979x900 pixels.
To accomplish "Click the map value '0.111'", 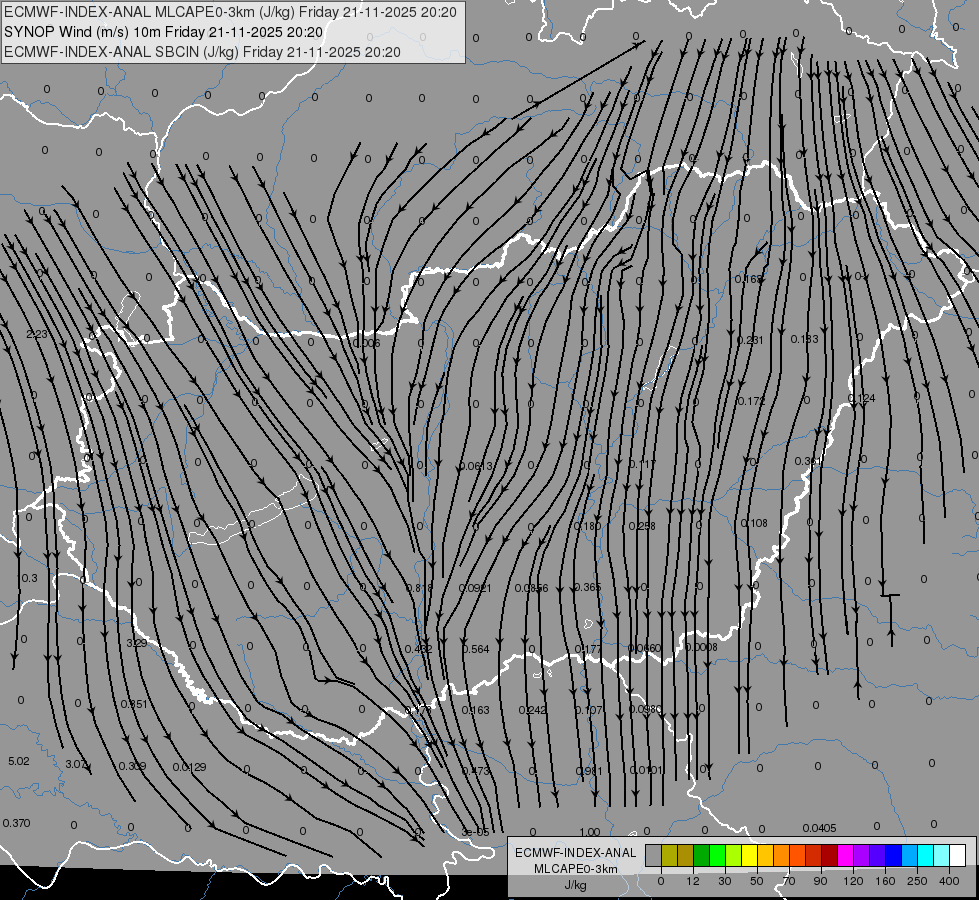I will 642,464.
